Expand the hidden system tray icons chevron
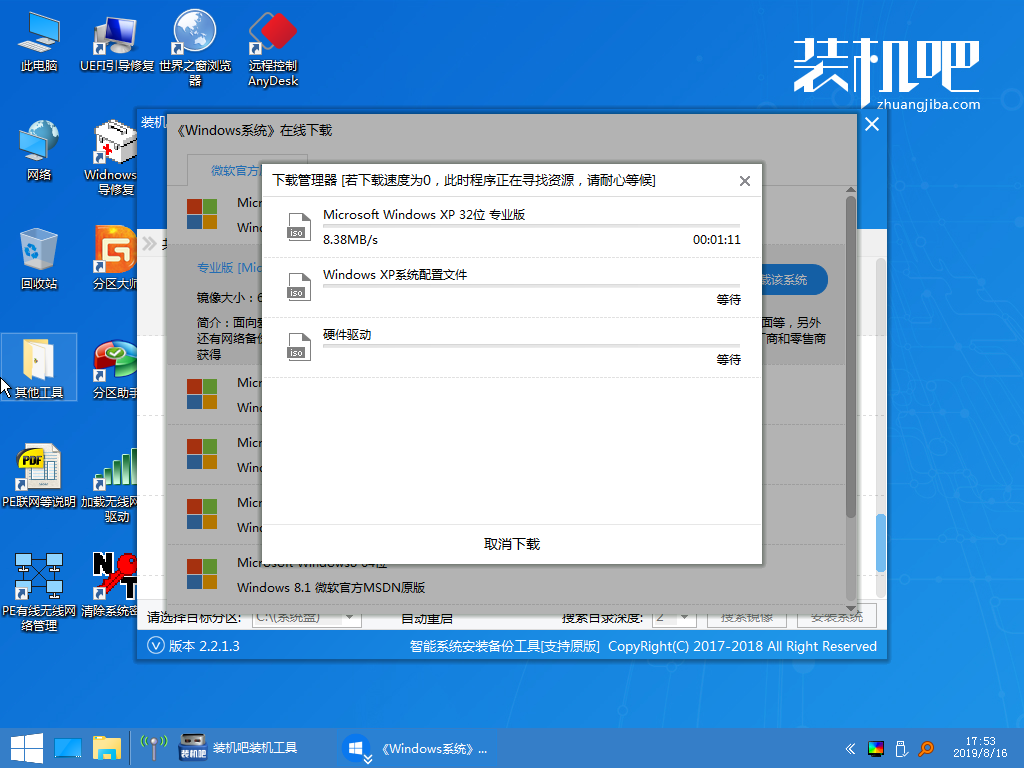 coord(849,747)
